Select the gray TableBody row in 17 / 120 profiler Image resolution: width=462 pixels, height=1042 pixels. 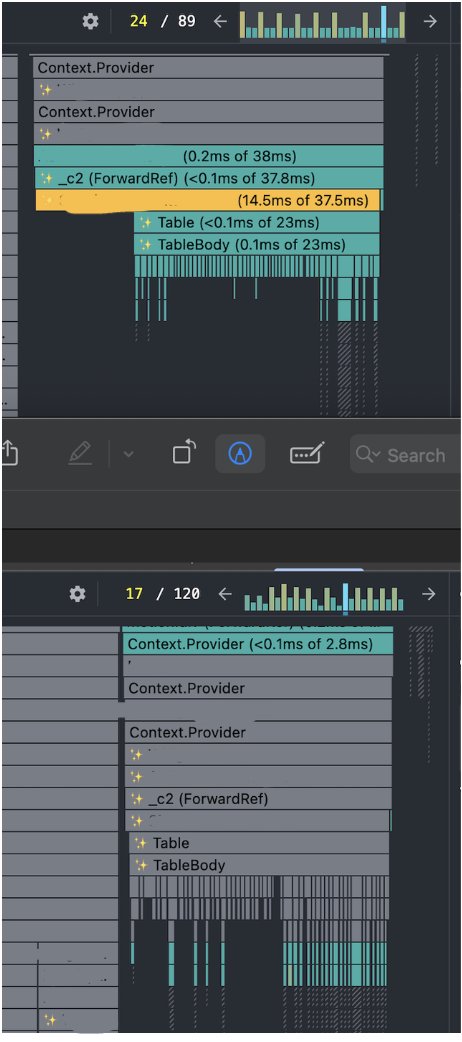tap(259, 865)
